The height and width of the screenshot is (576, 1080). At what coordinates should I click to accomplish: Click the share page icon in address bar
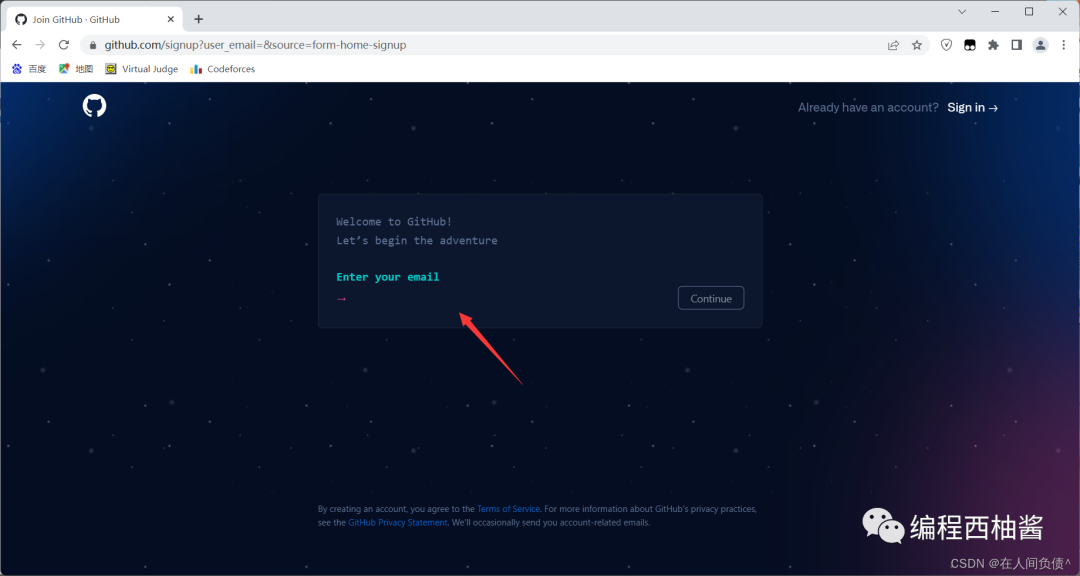[893, 45]
